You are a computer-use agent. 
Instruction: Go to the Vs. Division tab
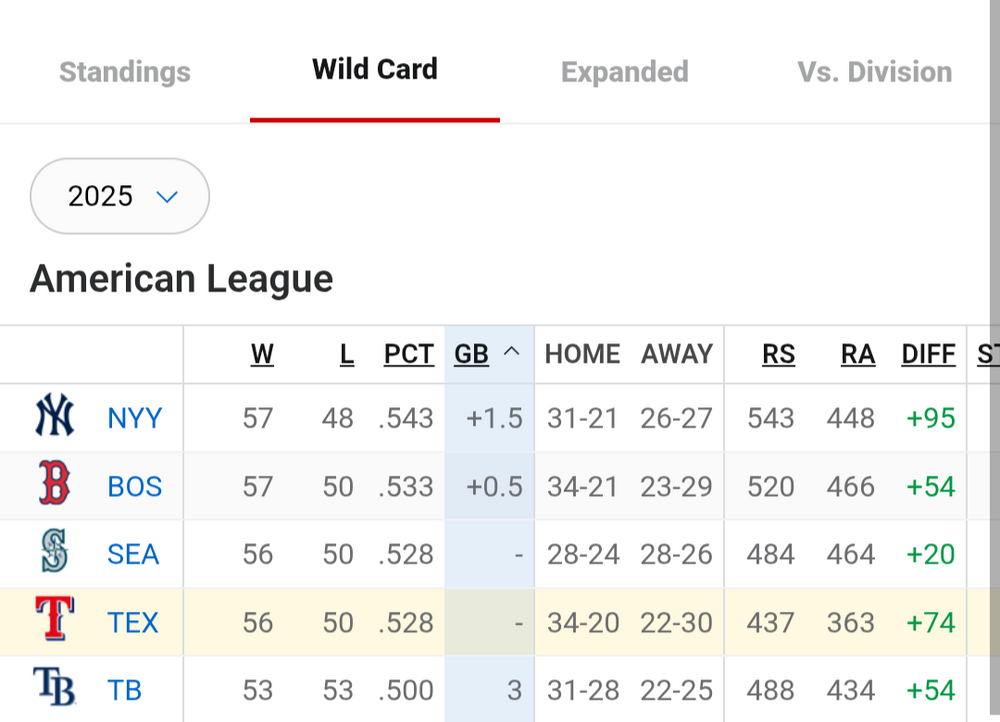click(874, 72)
